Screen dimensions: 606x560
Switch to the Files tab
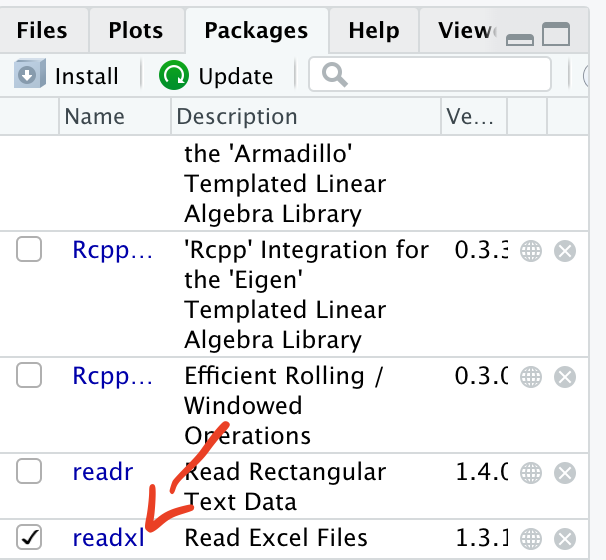pyautogui.click(x=42, y=30)
